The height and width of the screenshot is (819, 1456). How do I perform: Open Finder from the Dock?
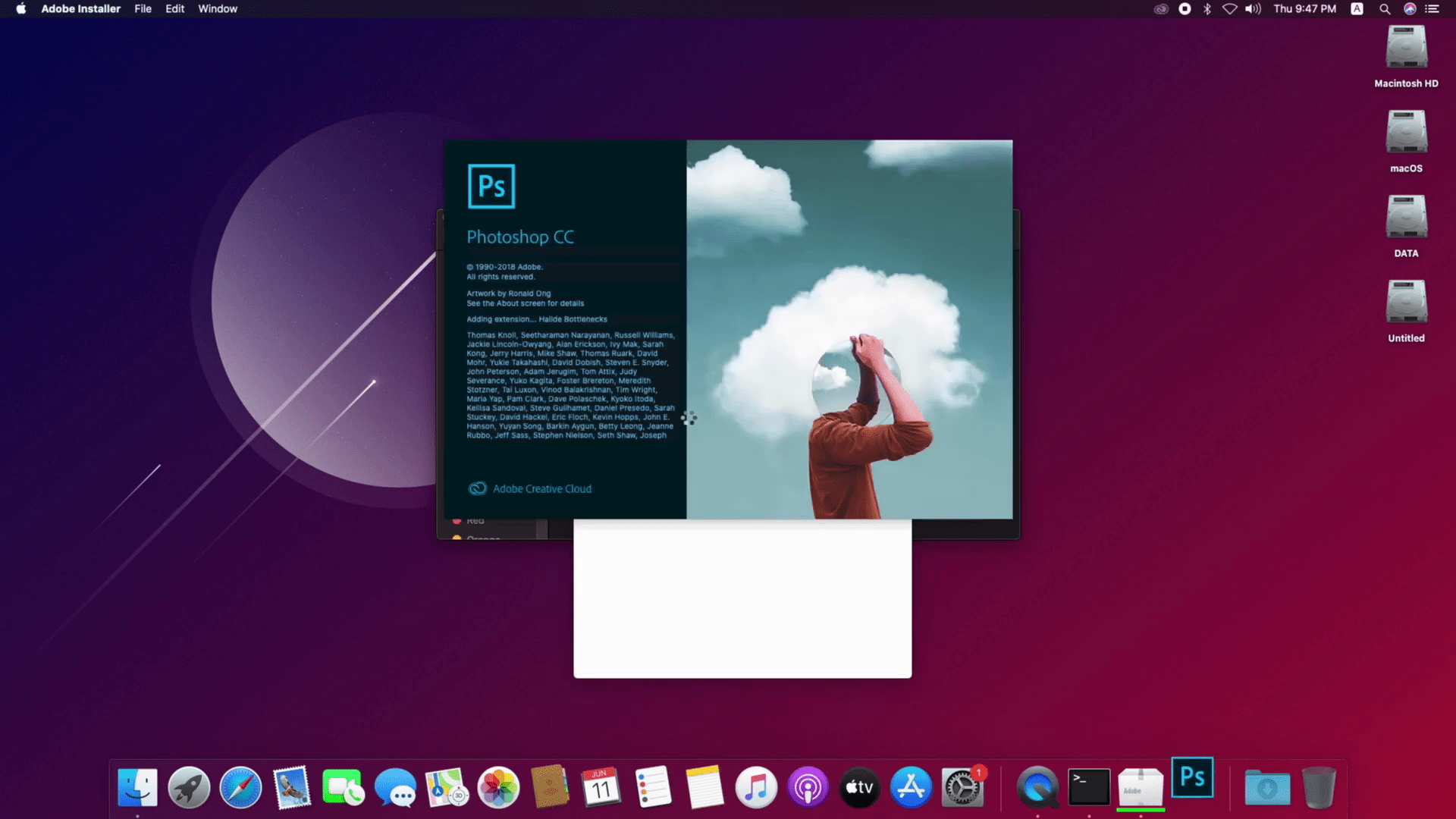click(x=137, y=787)
